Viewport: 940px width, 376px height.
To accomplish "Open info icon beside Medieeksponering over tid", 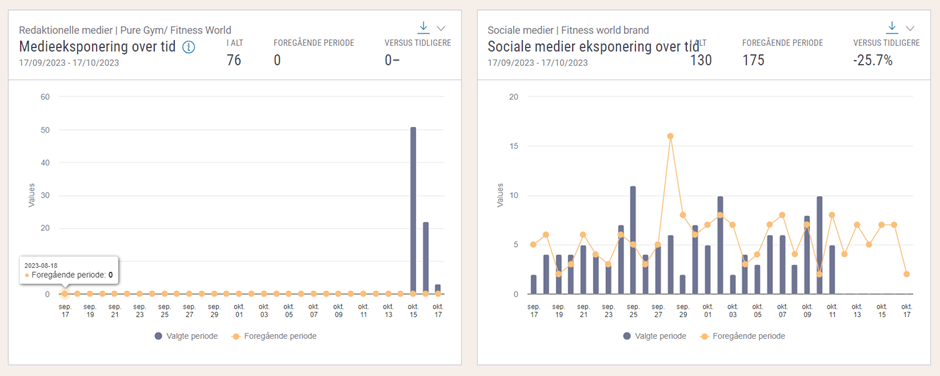I will pos(188,47).
